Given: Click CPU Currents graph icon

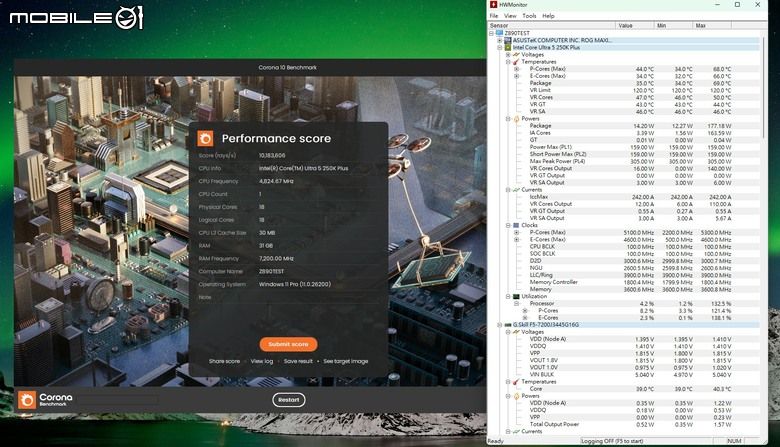Looking at the screenshot, I should pos(516,190).
